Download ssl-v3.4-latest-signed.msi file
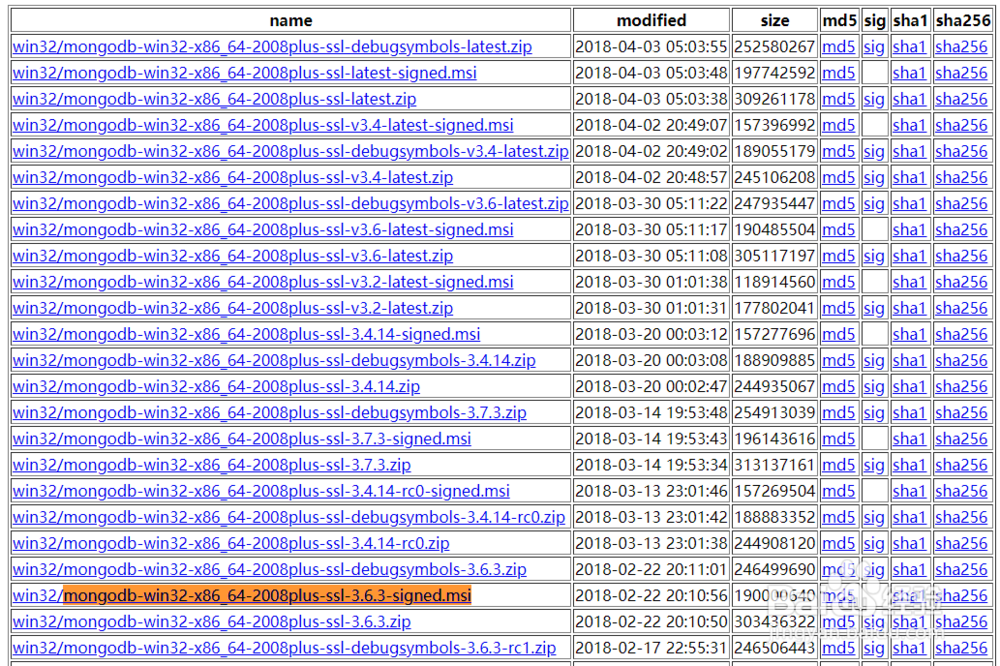Image resolution: width=1000 pixels, height=666 pixels. point(263,125)
